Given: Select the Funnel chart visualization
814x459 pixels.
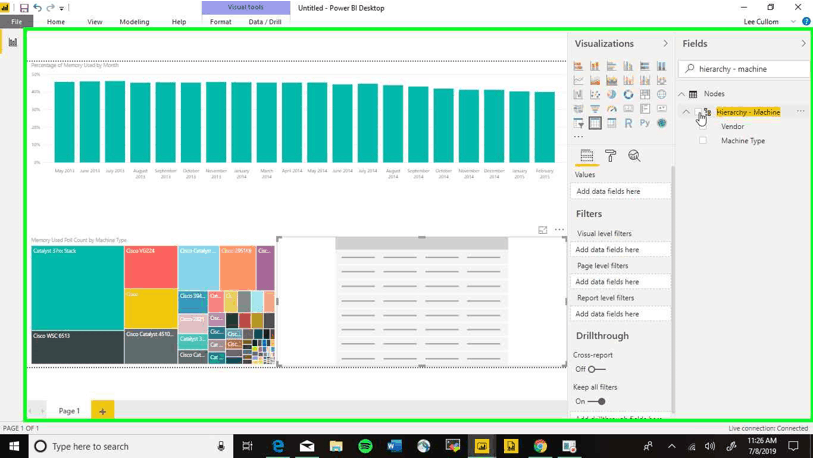Looking at the screenshot, I should pos(595,109).
